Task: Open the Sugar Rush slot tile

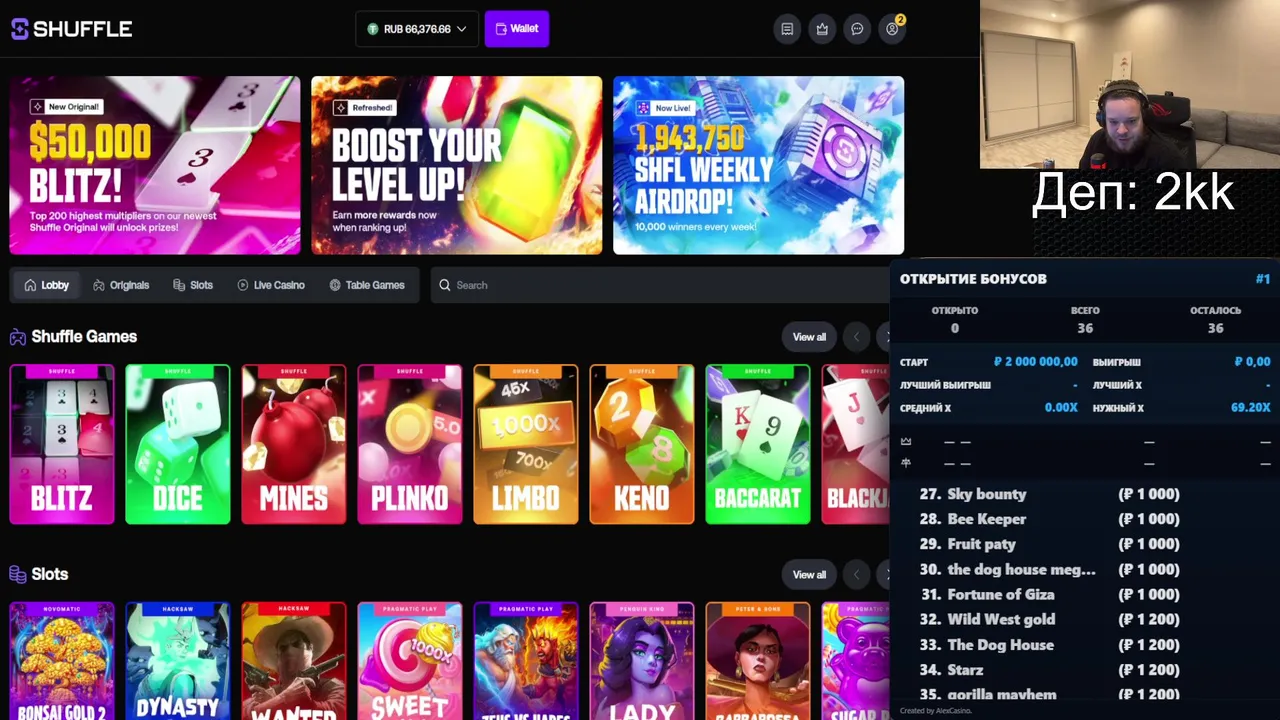Action: tap(856, 661)
